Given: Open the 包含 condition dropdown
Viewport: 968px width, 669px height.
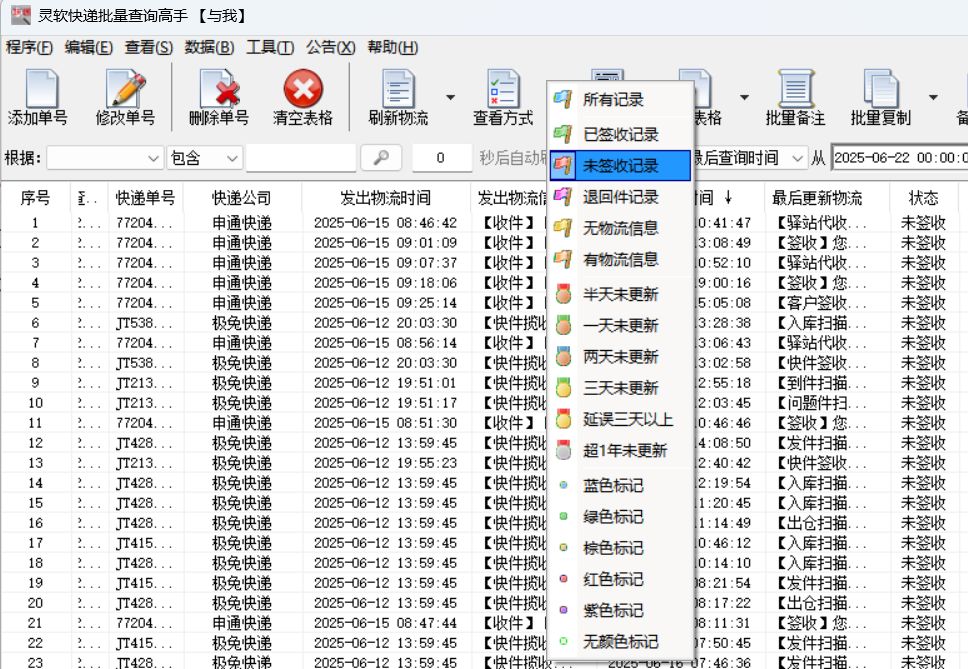Looking at the screenshot, I should 204,158.
